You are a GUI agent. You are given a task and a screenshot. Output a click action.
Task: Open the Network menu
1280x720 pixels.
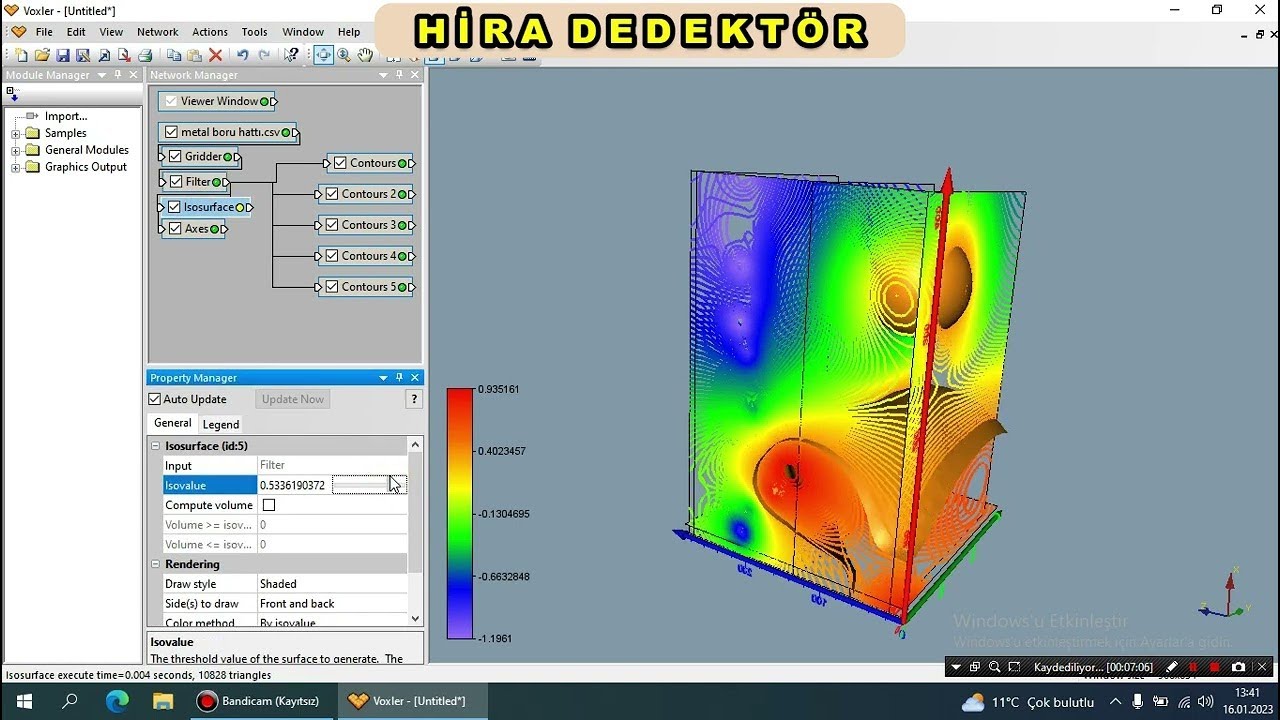(158, 32)
